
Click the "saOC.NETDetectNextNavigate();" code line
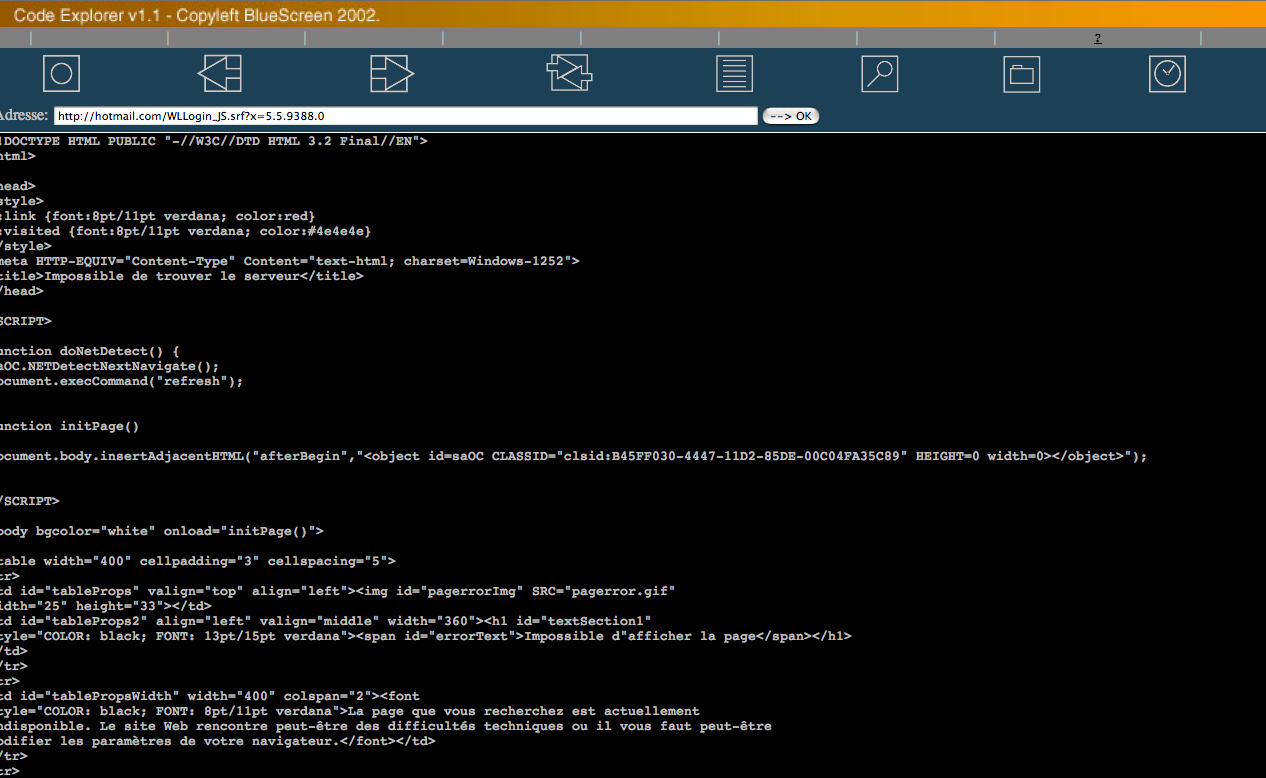coord(109,366)
